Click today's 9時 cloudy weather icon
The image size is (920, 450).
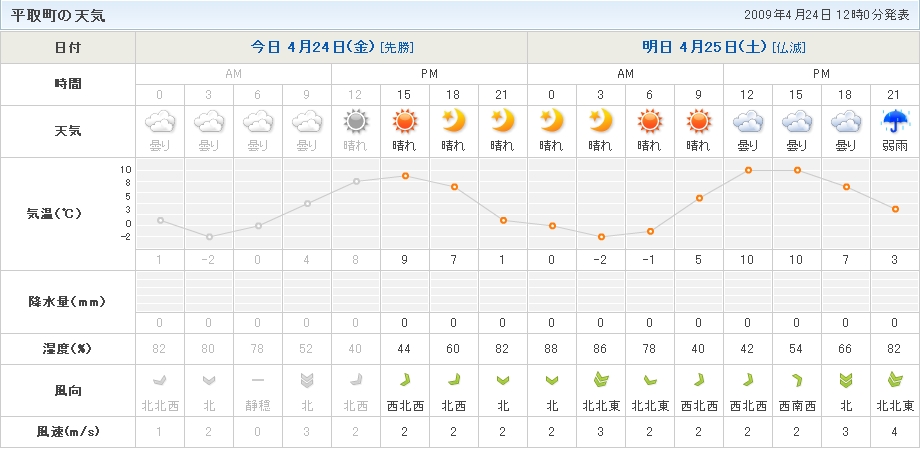click(x=307, y=122)
